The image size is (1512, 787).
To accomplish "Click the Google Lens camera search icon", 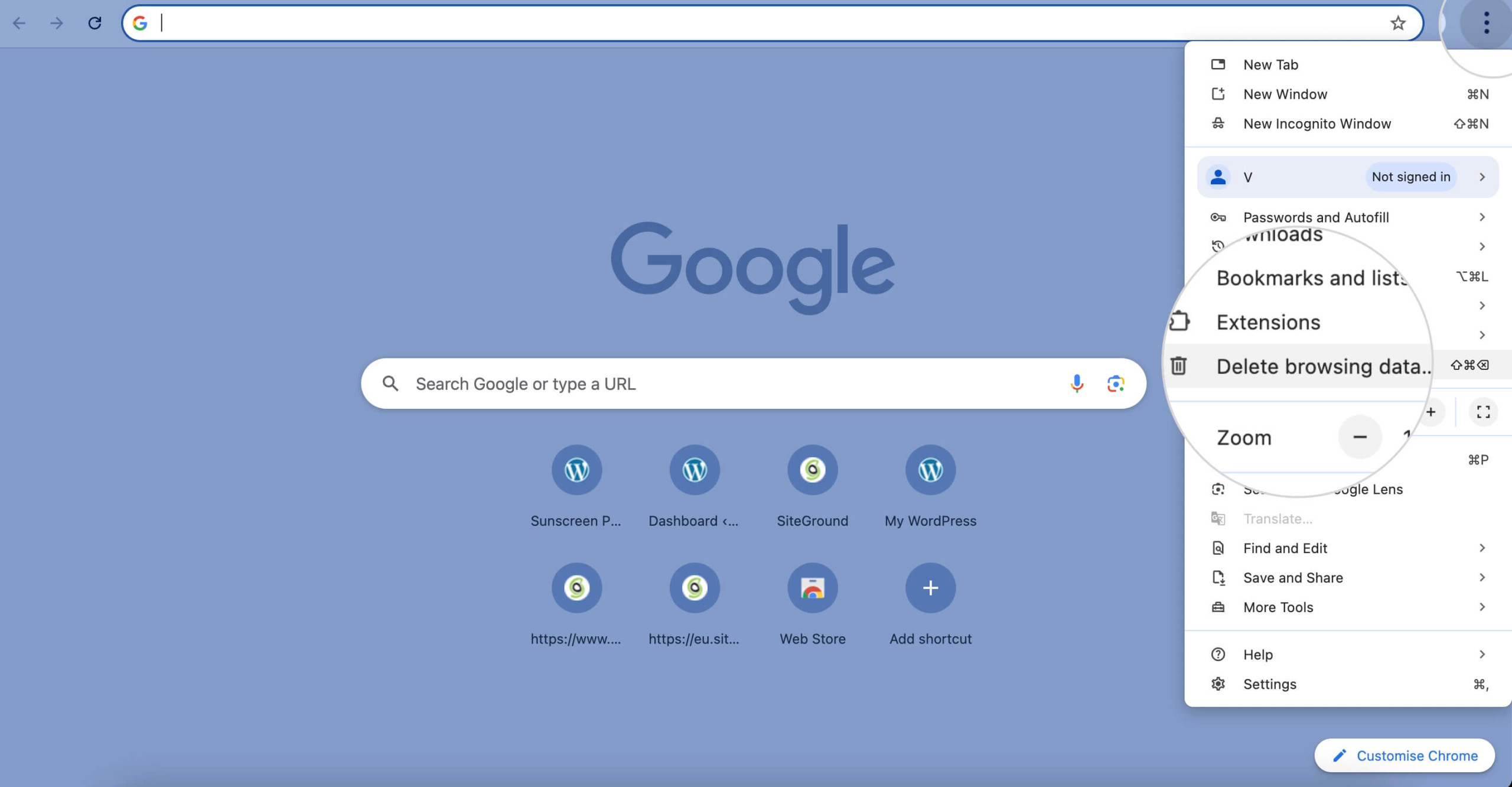I will pyautogui.click(x=1116, y=383).
